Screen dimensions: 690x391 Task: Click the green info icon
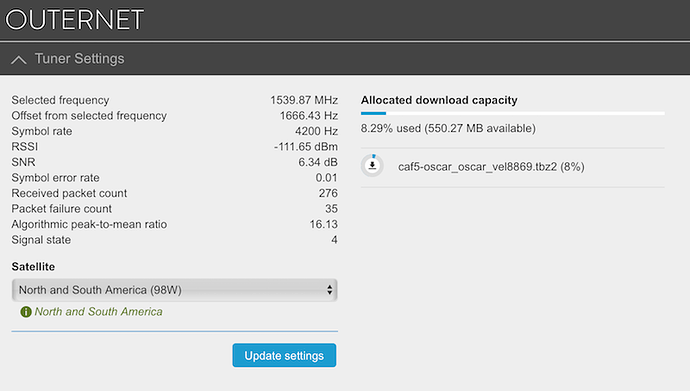[26, 312]
